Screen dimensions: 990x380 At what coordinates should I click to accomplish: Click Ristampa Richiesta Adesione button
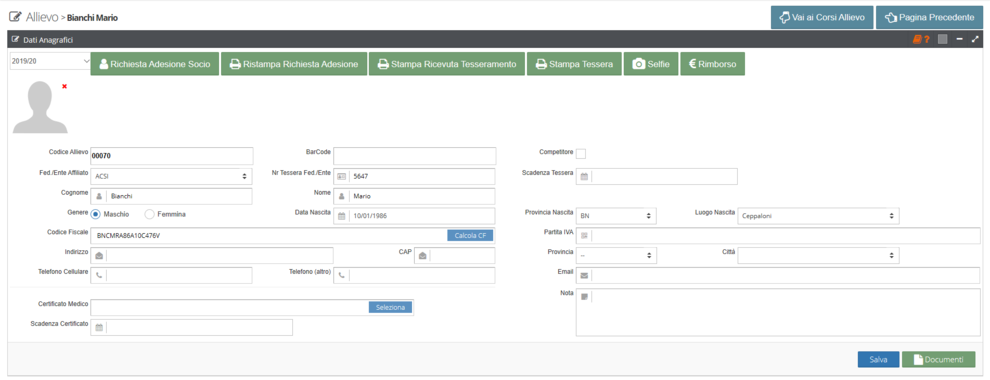tap(294, 64)
